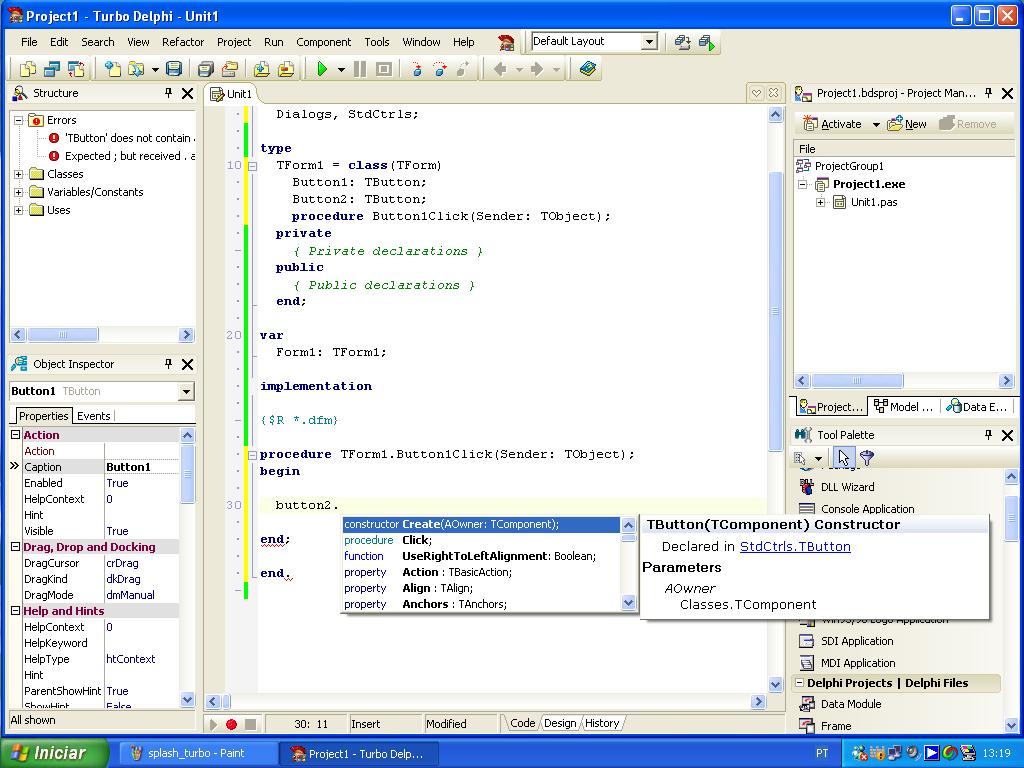Viewport: 1024px width, 768px height.
Task: Open the Run button dropdown arrow
Action: click(341, 69)
